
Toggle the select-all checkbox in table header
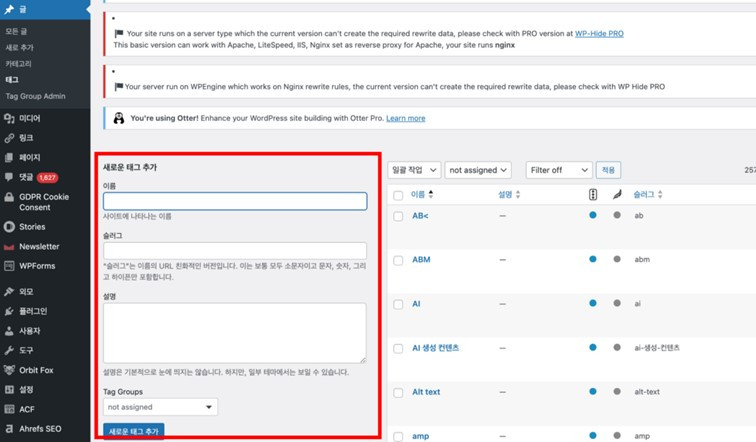tap(398, 195)
